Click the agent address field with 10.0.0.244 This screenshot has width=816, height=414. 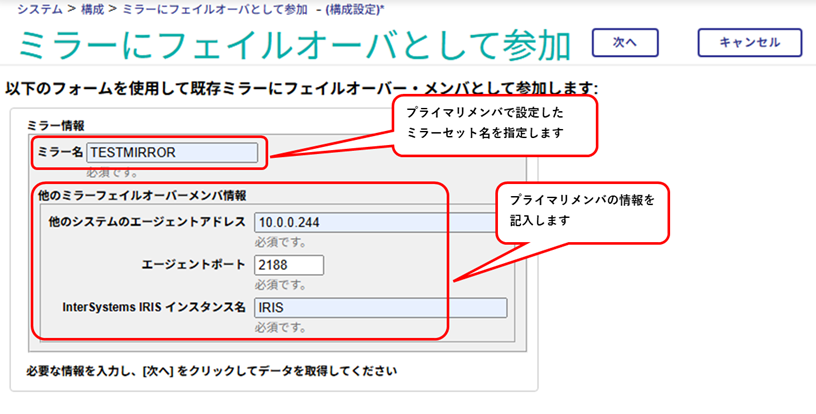[380, 222]
